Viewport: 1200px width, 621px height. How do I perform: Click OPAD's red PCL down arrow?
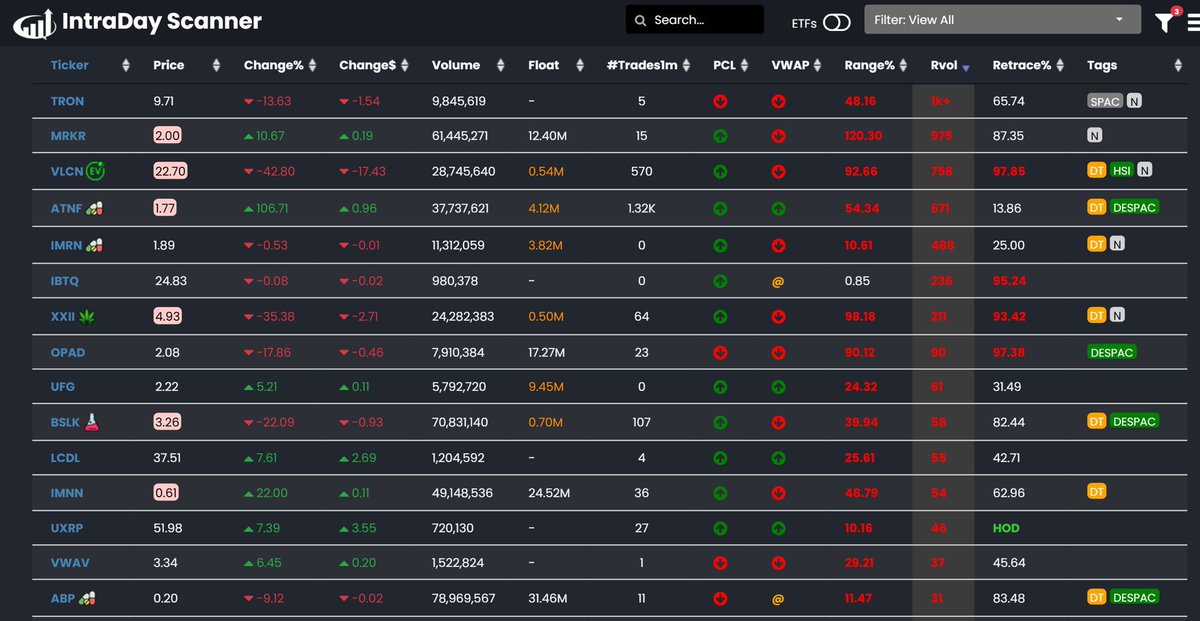tap(720, 353)
